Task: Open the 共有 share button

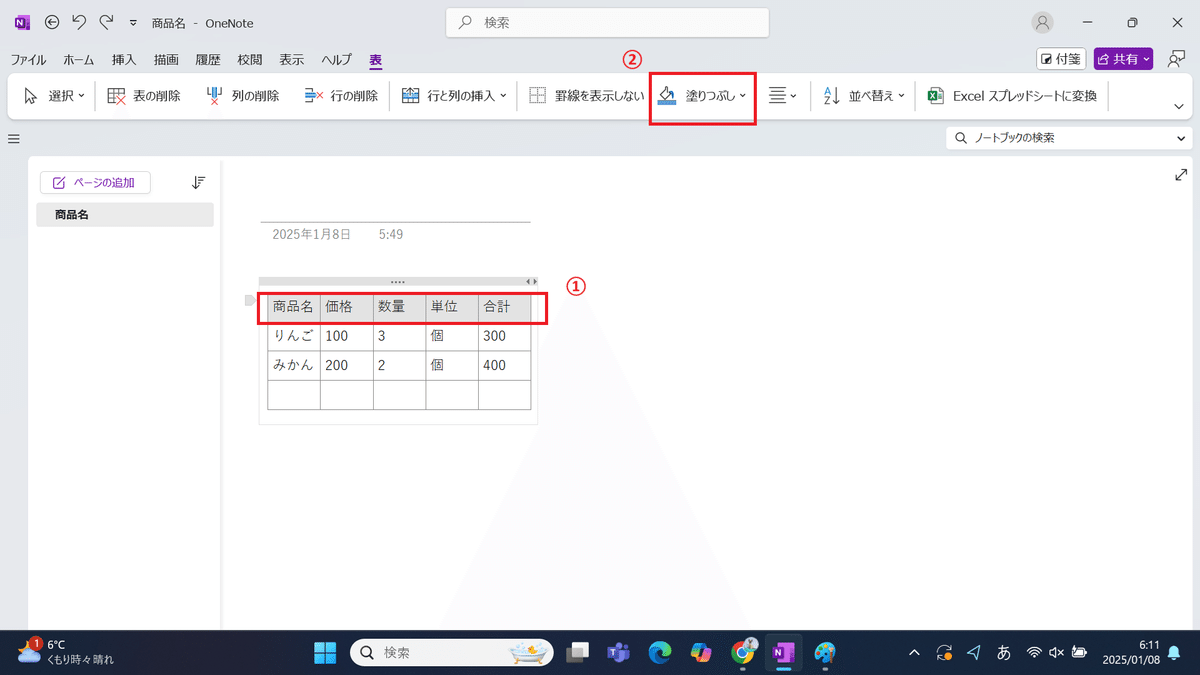Action: point(1125,59)
